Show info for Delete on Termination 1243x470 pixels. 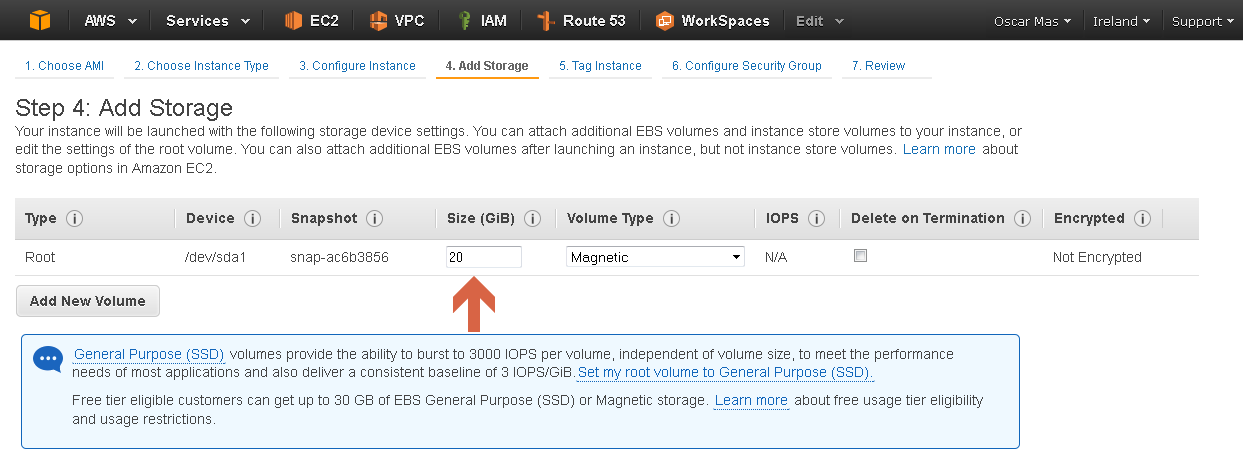pos(1022,219)
